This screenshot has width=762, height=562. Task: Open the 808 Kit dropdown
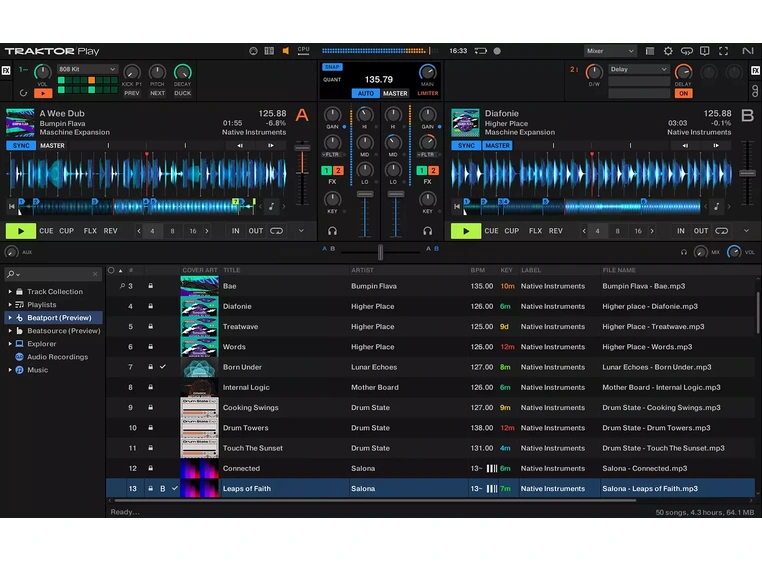87,69
